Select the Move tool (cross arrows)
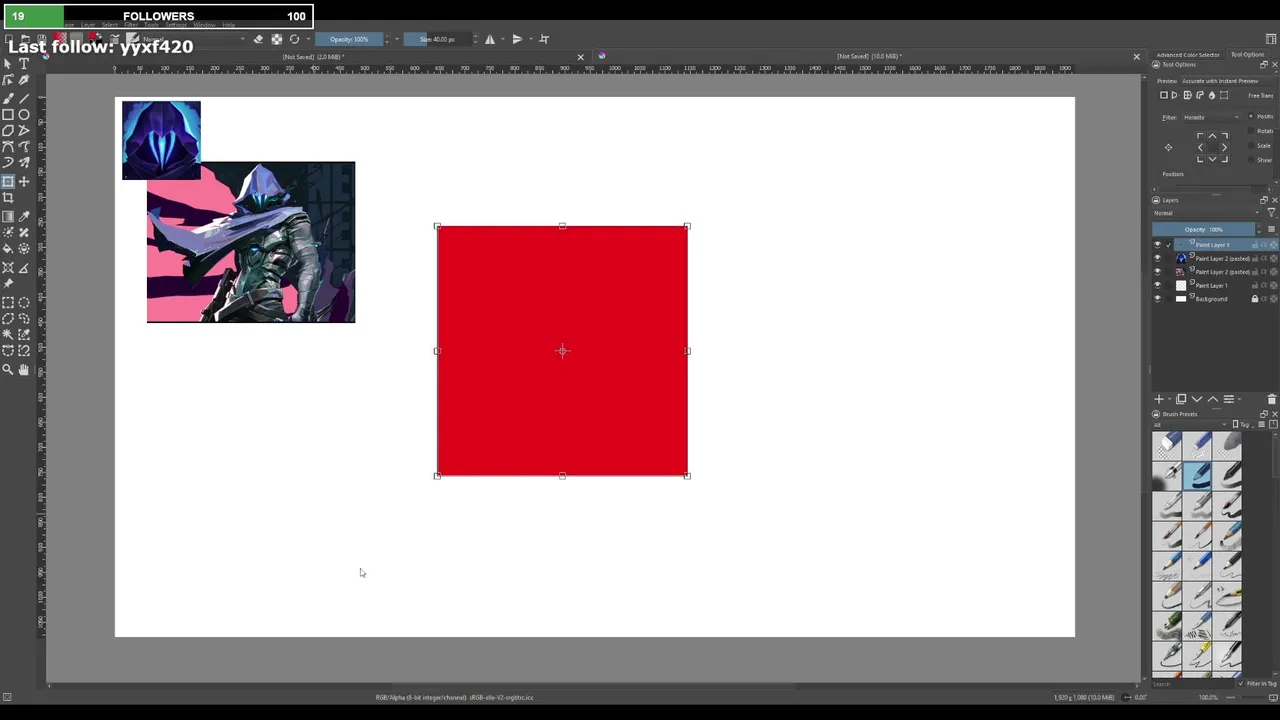Viewport: 1280px width, 720px height. click(24, 182)
